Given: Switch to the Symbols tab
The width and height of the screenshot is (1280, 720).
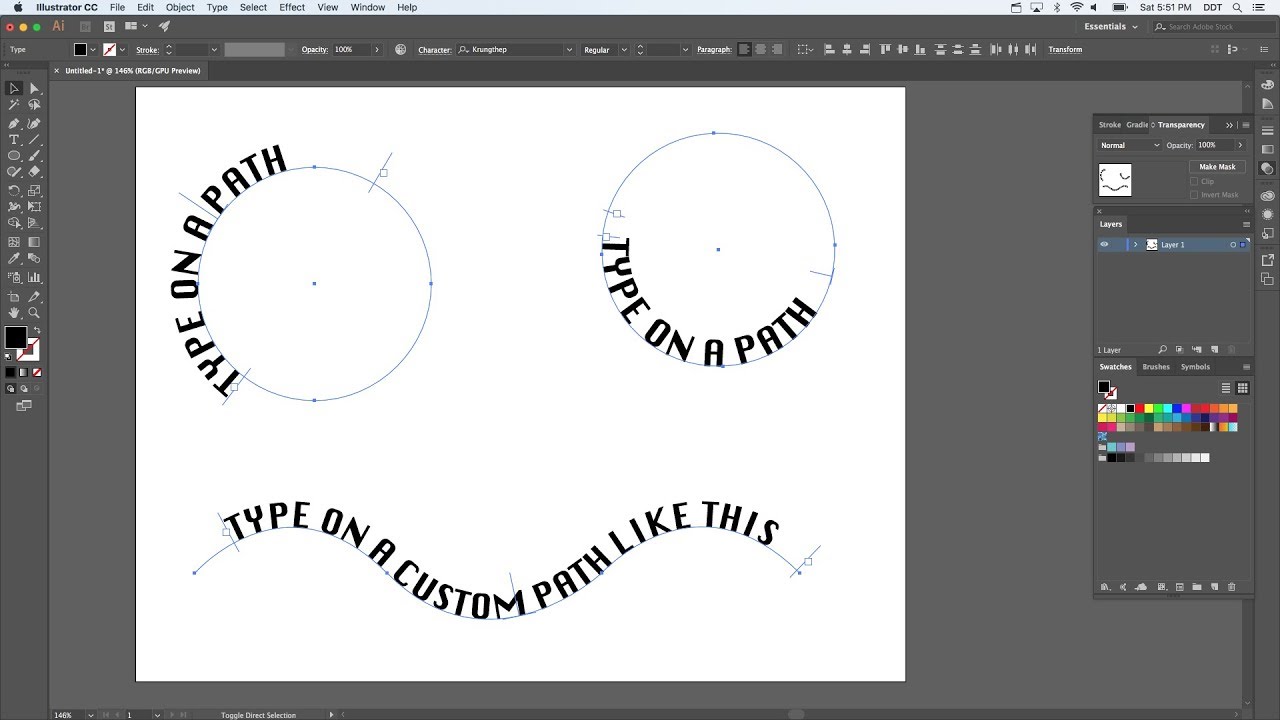Looking at the screenshot, I should (x=1195, y=367).
